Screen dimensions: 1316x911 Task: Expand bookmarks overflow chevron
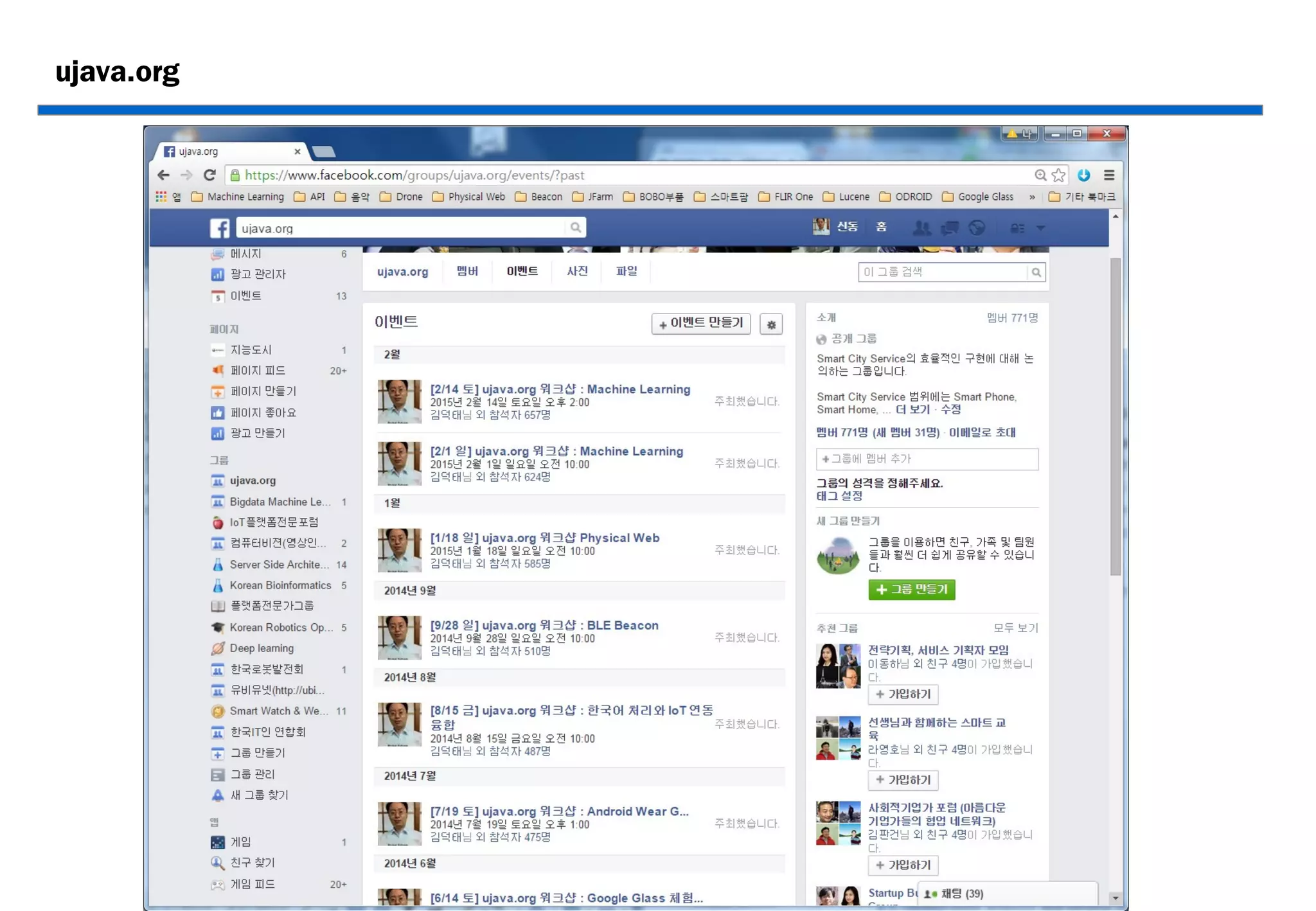click(1032, 197)
